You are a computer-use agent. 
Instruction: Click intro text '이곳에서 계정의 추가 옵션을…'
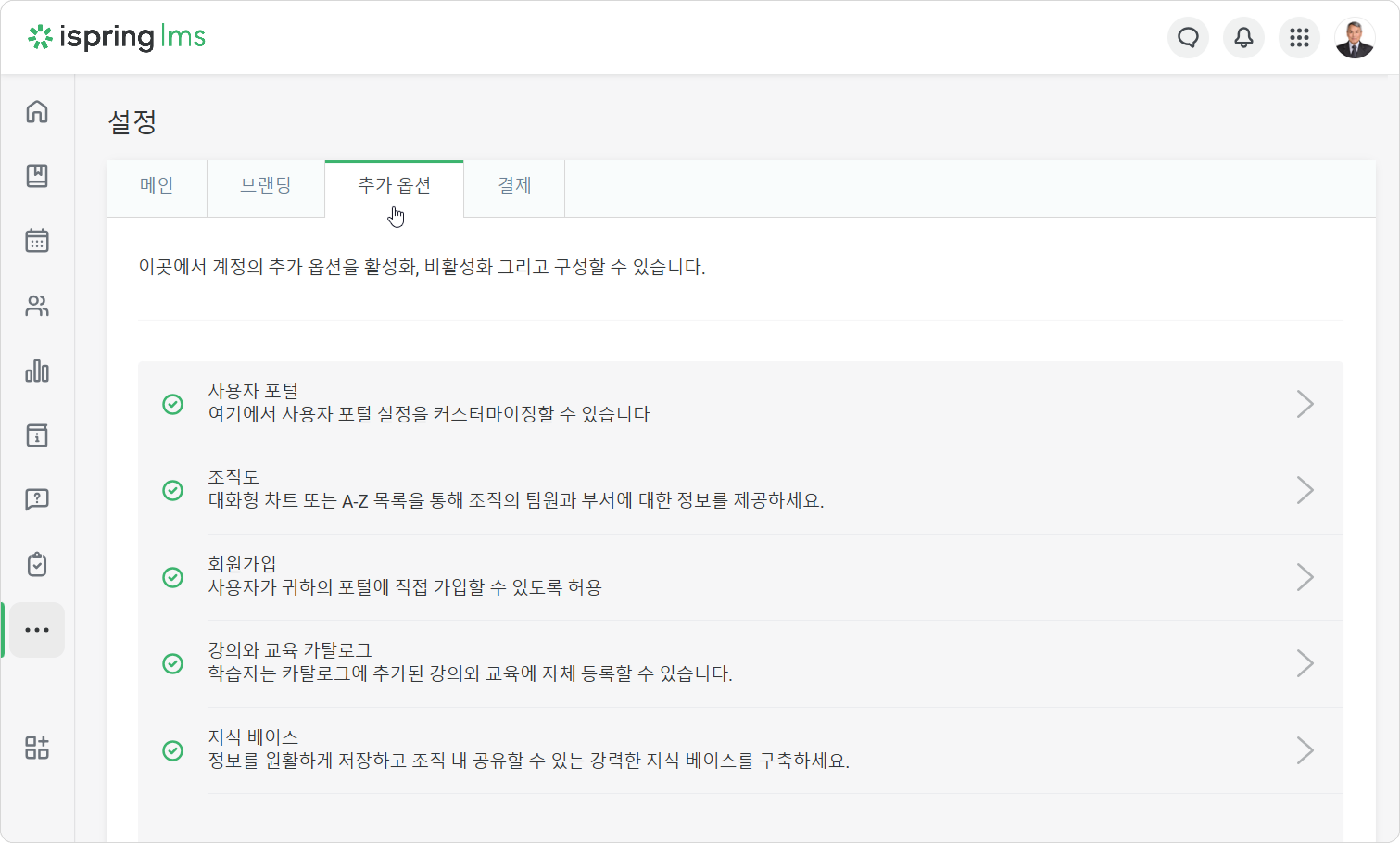coord(422,266)
